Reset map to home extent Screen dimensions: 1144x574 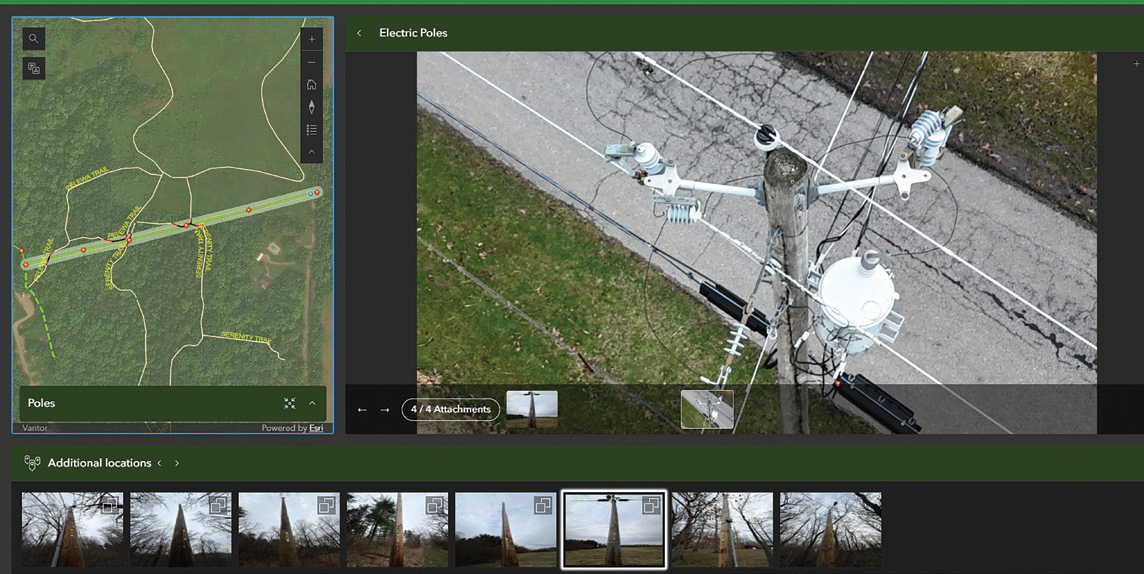click(312, 85)
